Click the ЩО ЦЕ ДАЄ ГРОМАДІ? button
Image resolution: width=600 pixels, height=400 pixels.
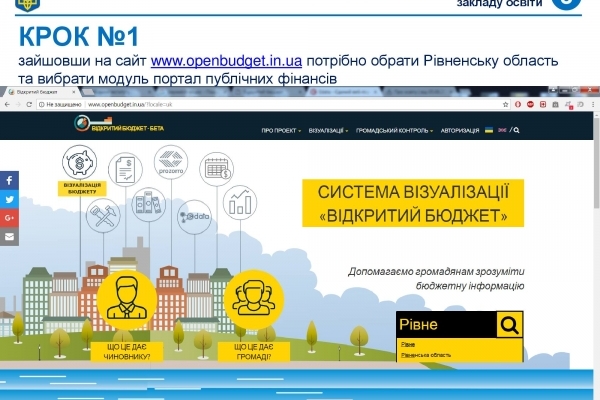pyautogui.click(x=252, y=352)
